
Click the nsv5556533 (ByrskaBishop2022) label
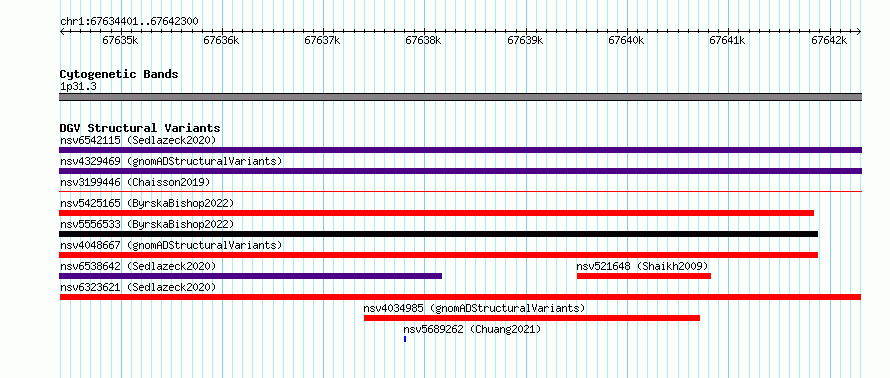click(147, 224)
